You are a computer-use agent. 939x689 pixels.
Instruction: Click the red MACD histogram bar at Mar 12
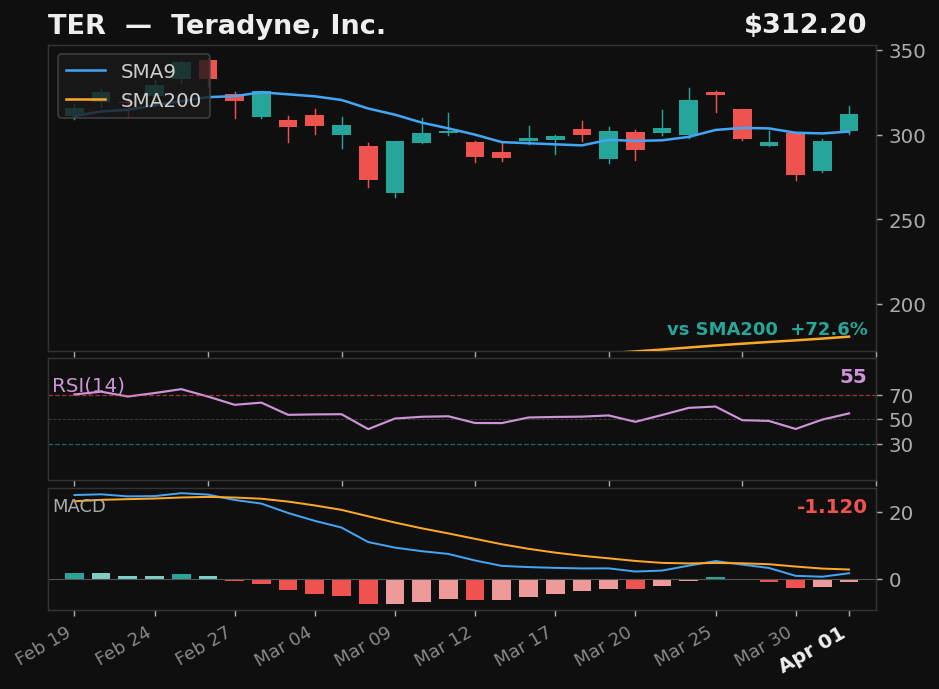pos(475,590)
